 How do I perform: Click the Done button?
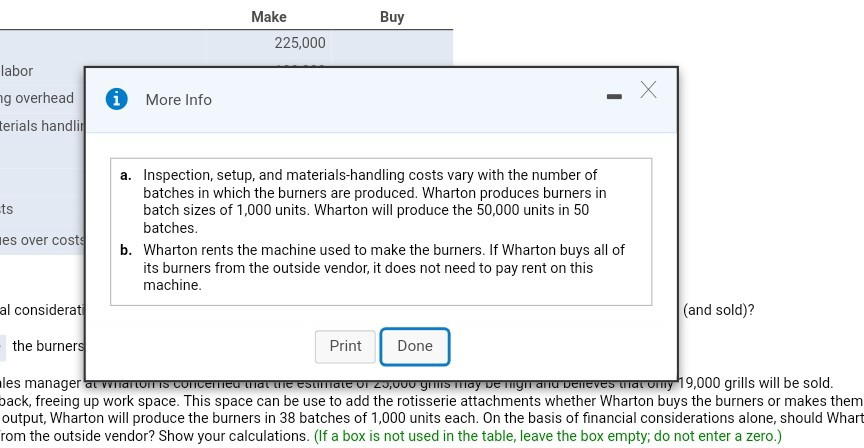(x=415, y=347)
